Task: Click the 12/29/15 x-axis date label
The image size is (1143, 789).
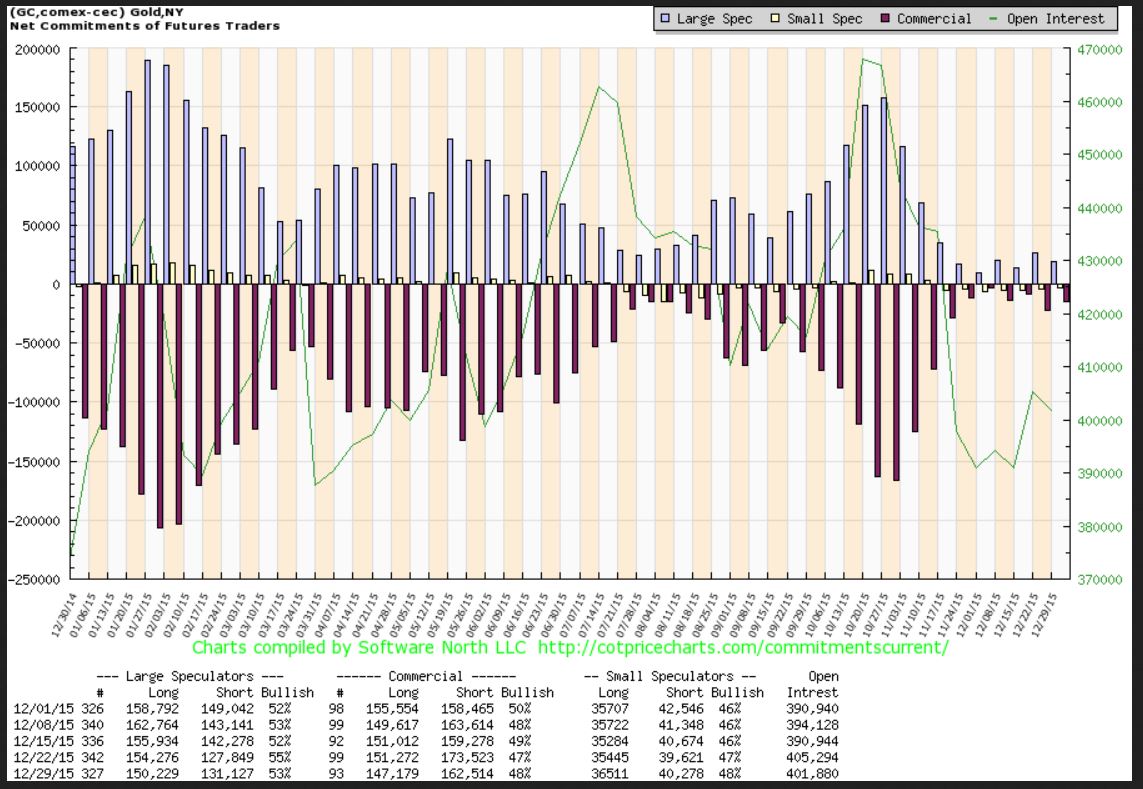Action: point(1051,610)
